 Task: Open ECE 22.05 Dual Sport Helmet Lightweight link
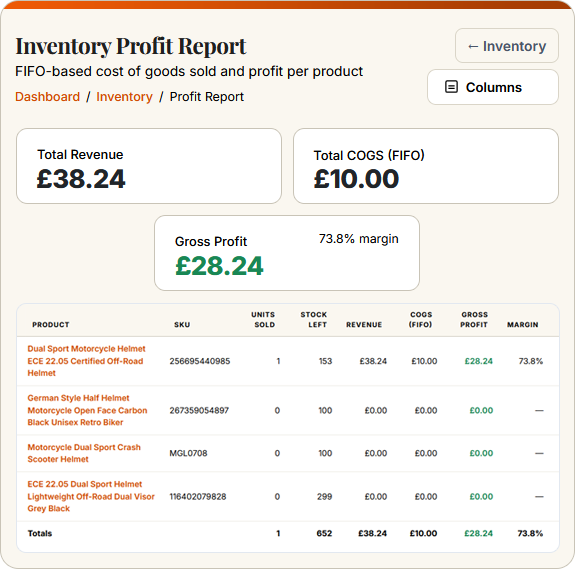point(91,496)
